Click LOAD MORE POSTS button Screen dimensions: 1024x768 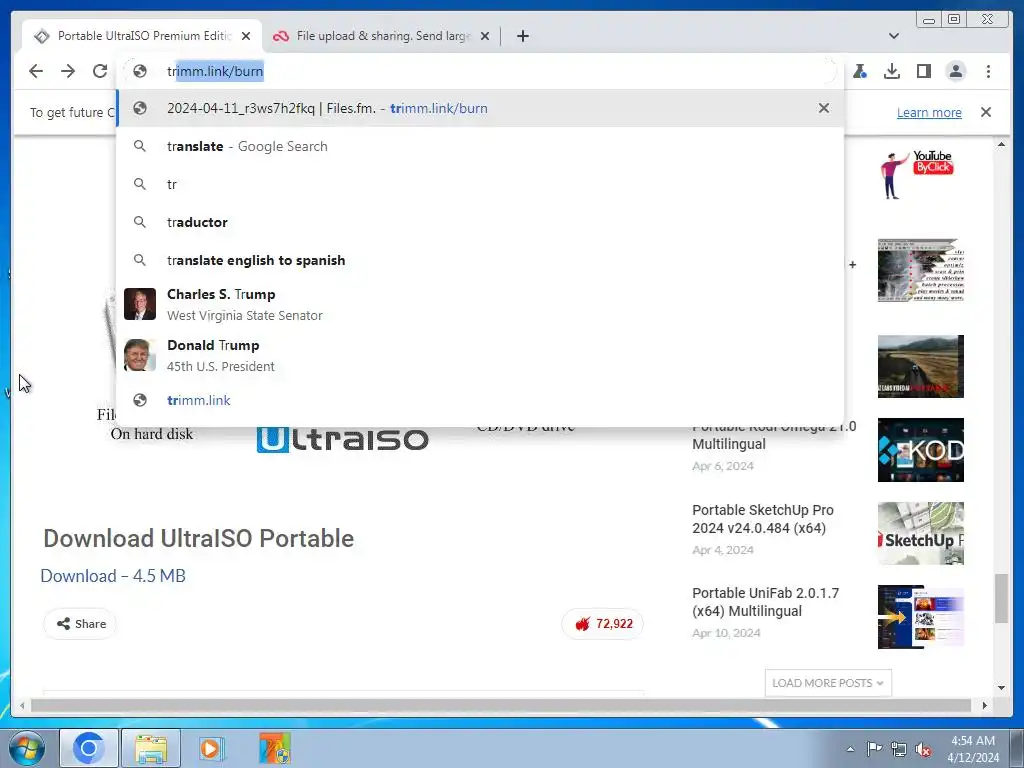tap(828, 682)
